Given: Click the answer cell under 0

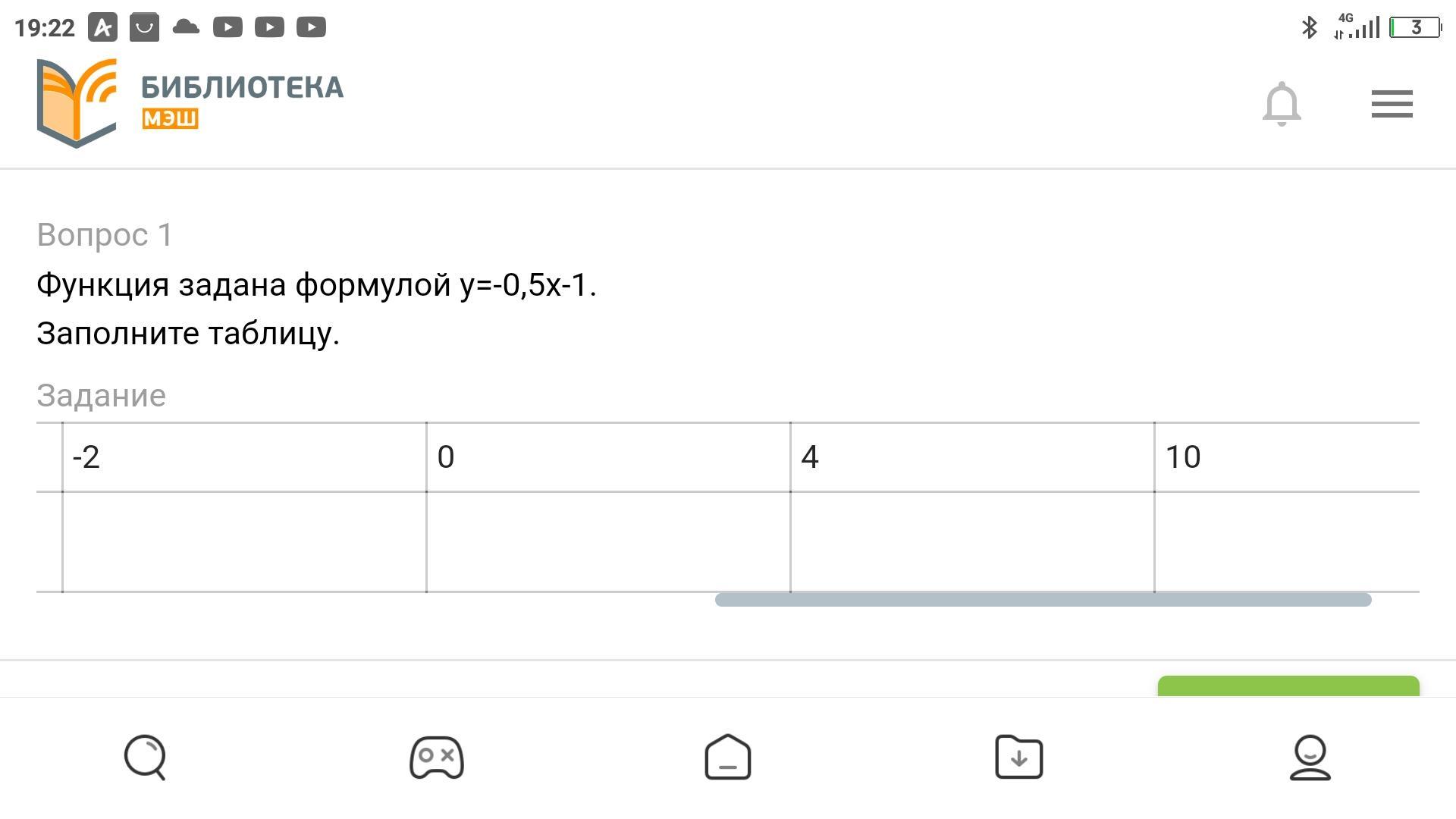Looking at the screenshot, I should (608, 541).
